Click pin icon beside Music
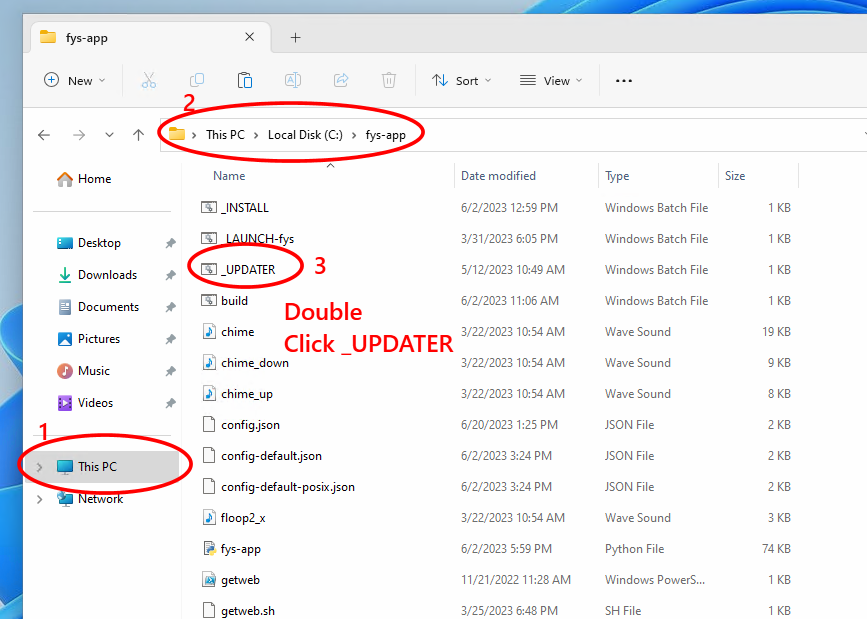The width and height of the screenshot is (867, 619). point(170,371)
